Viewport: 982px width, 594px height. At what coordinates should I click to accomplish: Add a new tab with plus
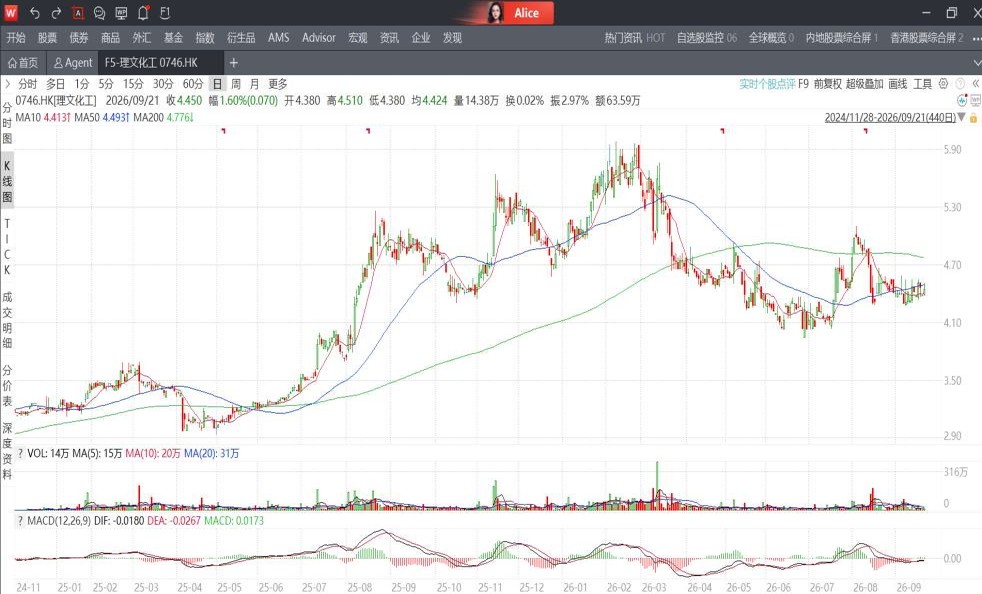(234, 63)
